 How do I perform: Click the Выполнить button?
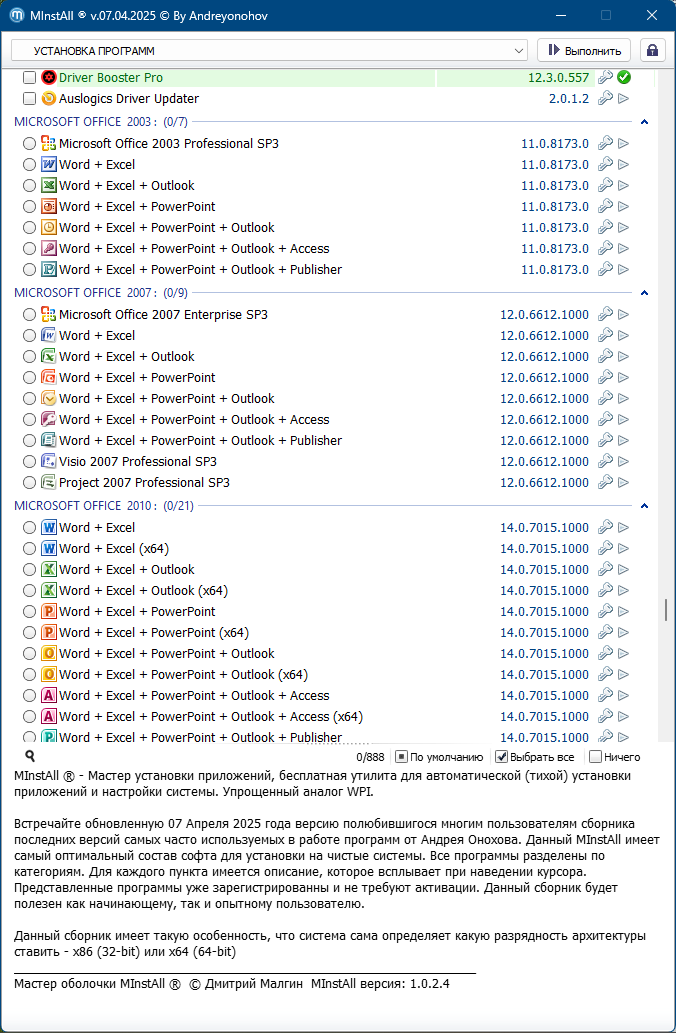coord(584,51)
